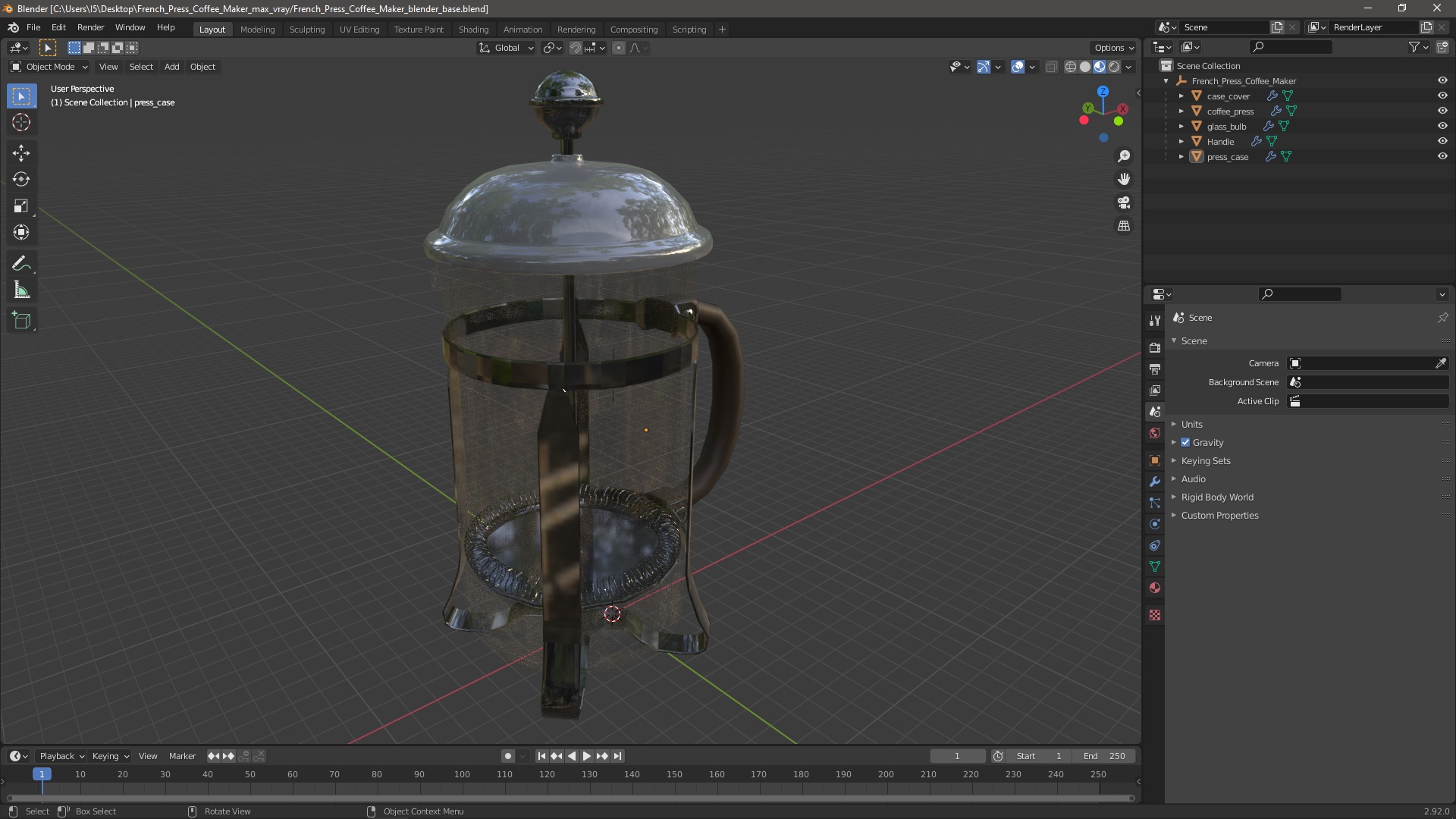Click the Start frame field

pos(1039,756)
